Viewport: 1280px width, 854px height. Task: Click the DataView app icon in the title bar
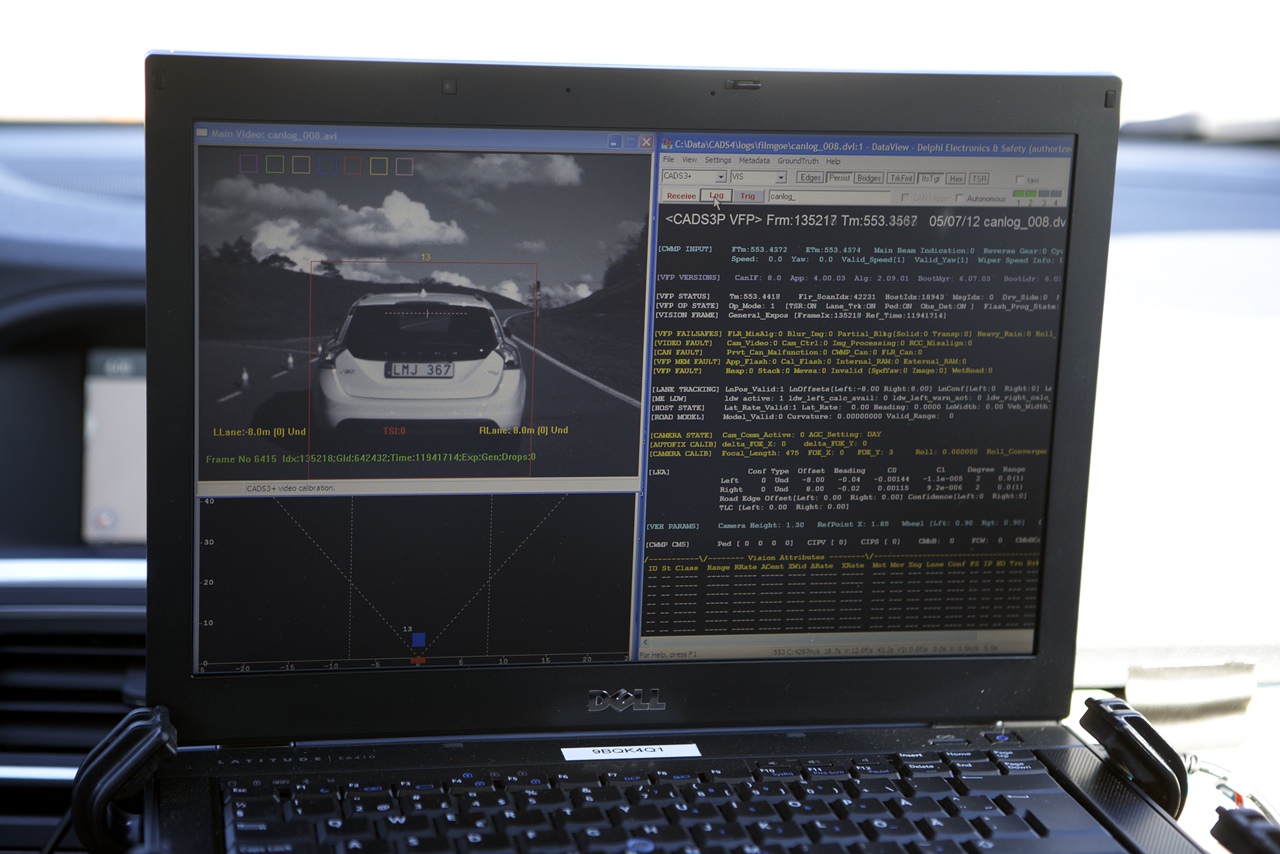coord(666,145)
